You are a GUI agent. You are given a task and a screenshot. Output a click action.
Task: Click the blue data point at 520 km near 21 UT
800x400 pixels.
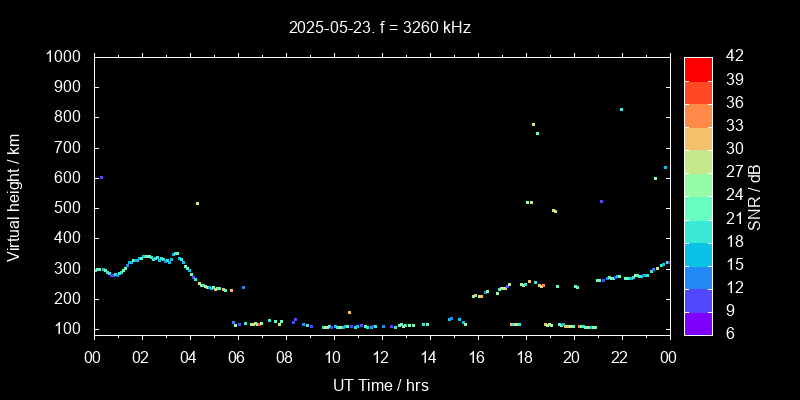[x=601, y=201]
